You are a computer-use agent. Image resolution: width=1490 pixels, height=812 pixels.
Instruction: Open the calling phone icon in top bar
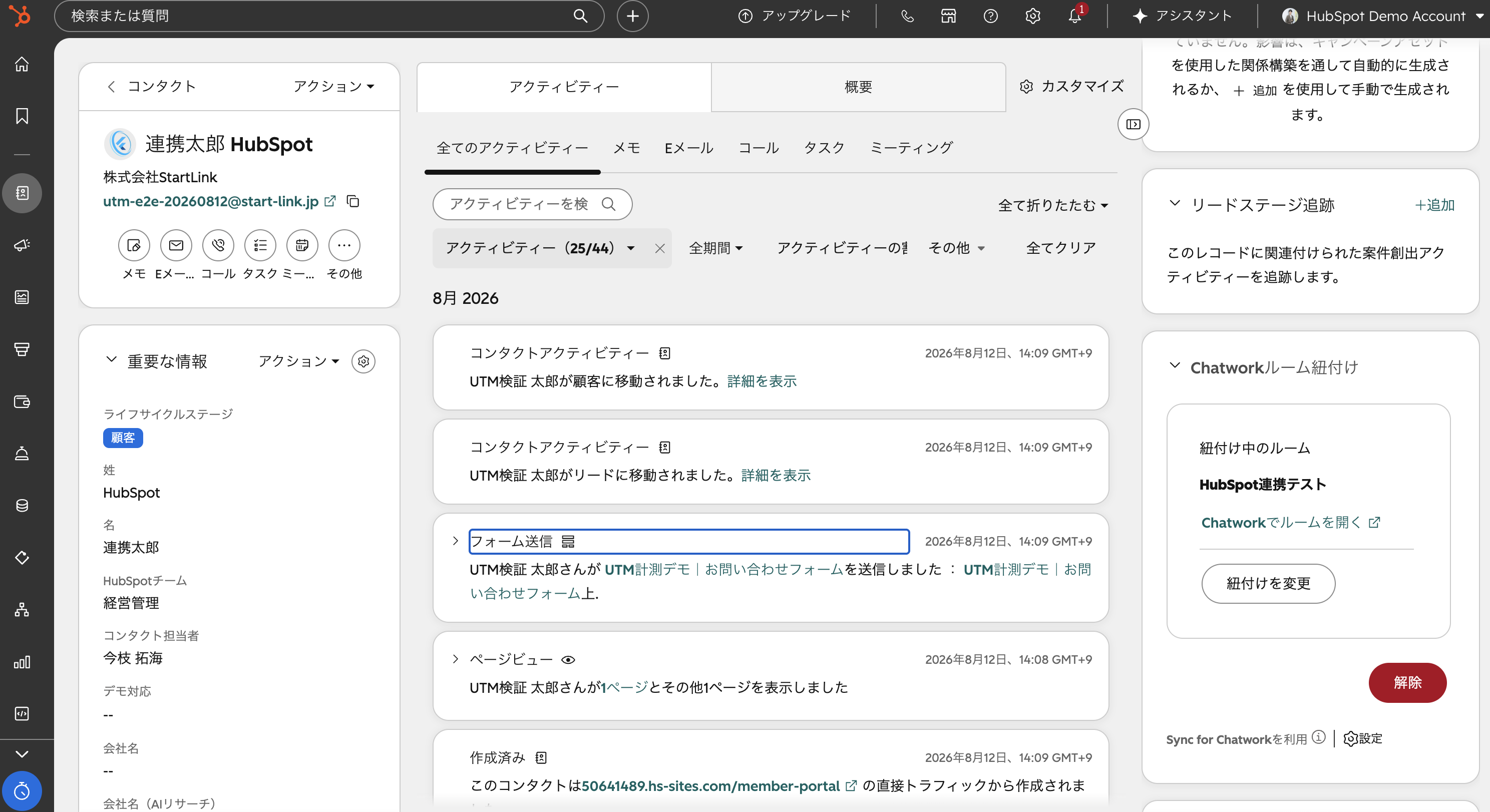click(x=907, y=16)
